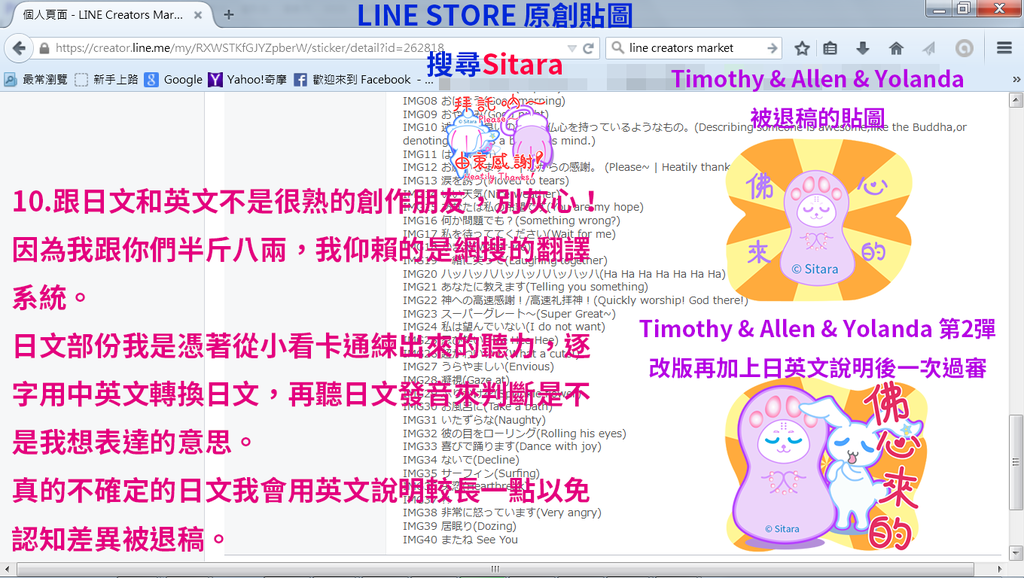Bookmark this page with the star icon
The width and height of the screenshot is (1024, 578).
click(x=802, y=48)
